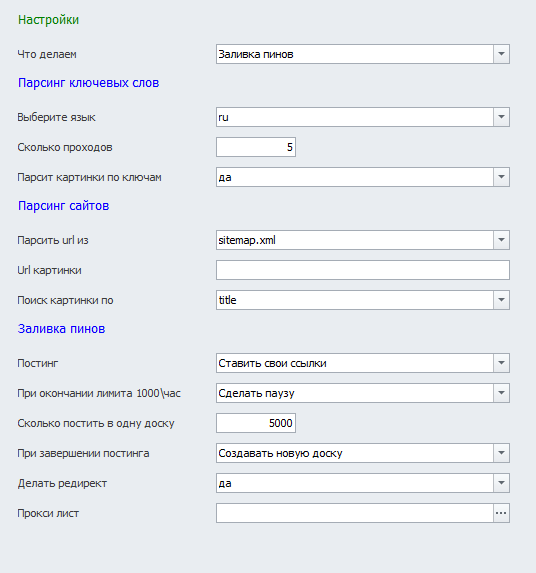Click the 'Ставить свои ссылки' combo box text

(x=272, y=363)
